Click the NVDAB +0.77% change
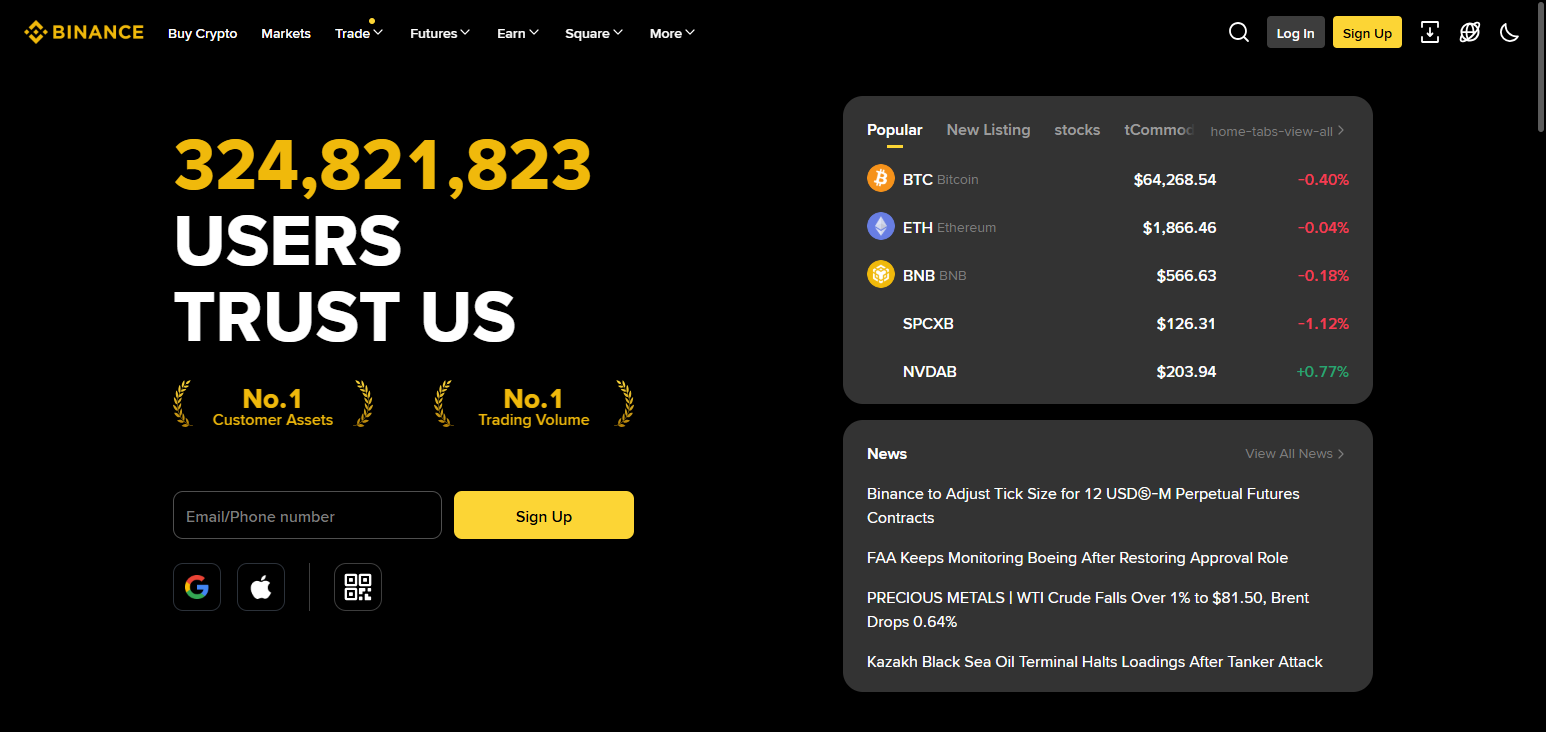Screen dimensions: 1546x732 [x=1322, y=372]
